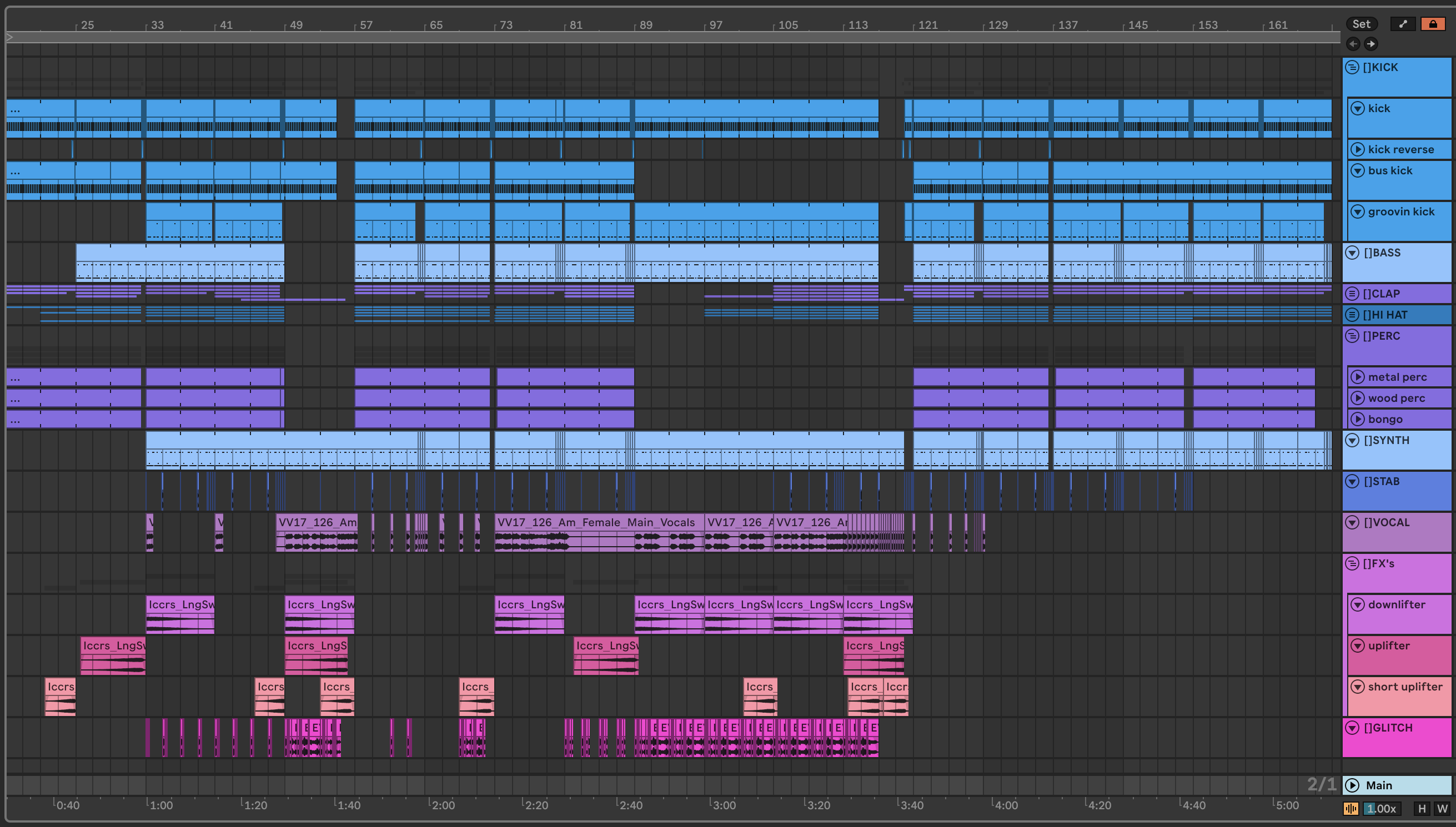Click bar 57 in the beat ruler

click(x=366, y=25)
